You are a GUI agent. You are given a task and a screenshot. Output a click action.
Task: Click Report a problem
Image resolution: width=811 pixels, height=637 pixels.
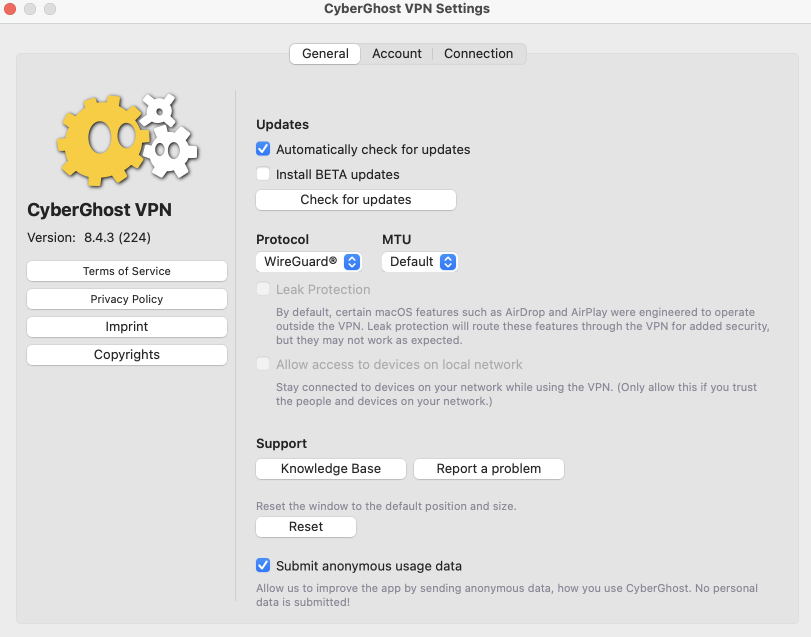pyautogui.click(x=488, y=468)
